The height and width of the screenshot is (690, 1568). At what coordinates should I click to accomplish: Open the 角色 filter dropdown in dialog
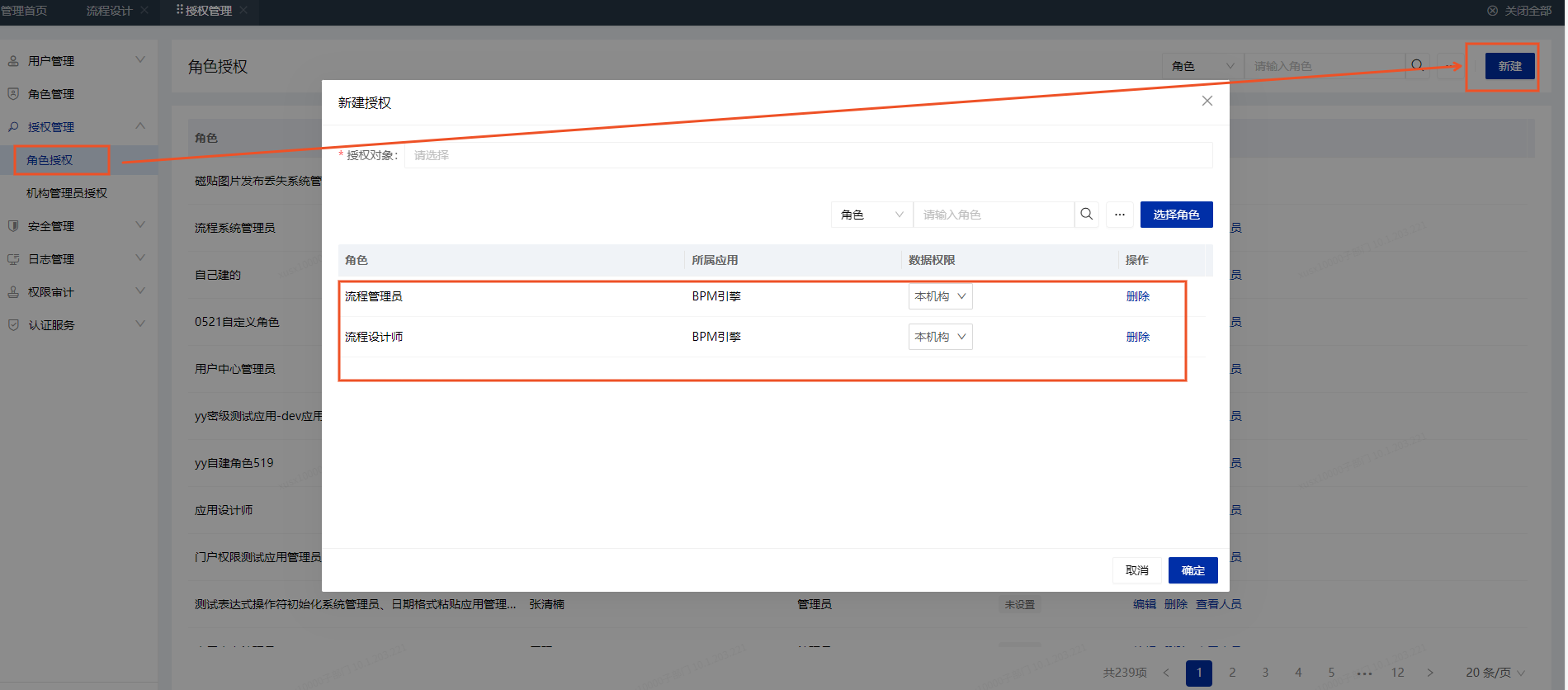pyautogui.click(x=871, y=215)
